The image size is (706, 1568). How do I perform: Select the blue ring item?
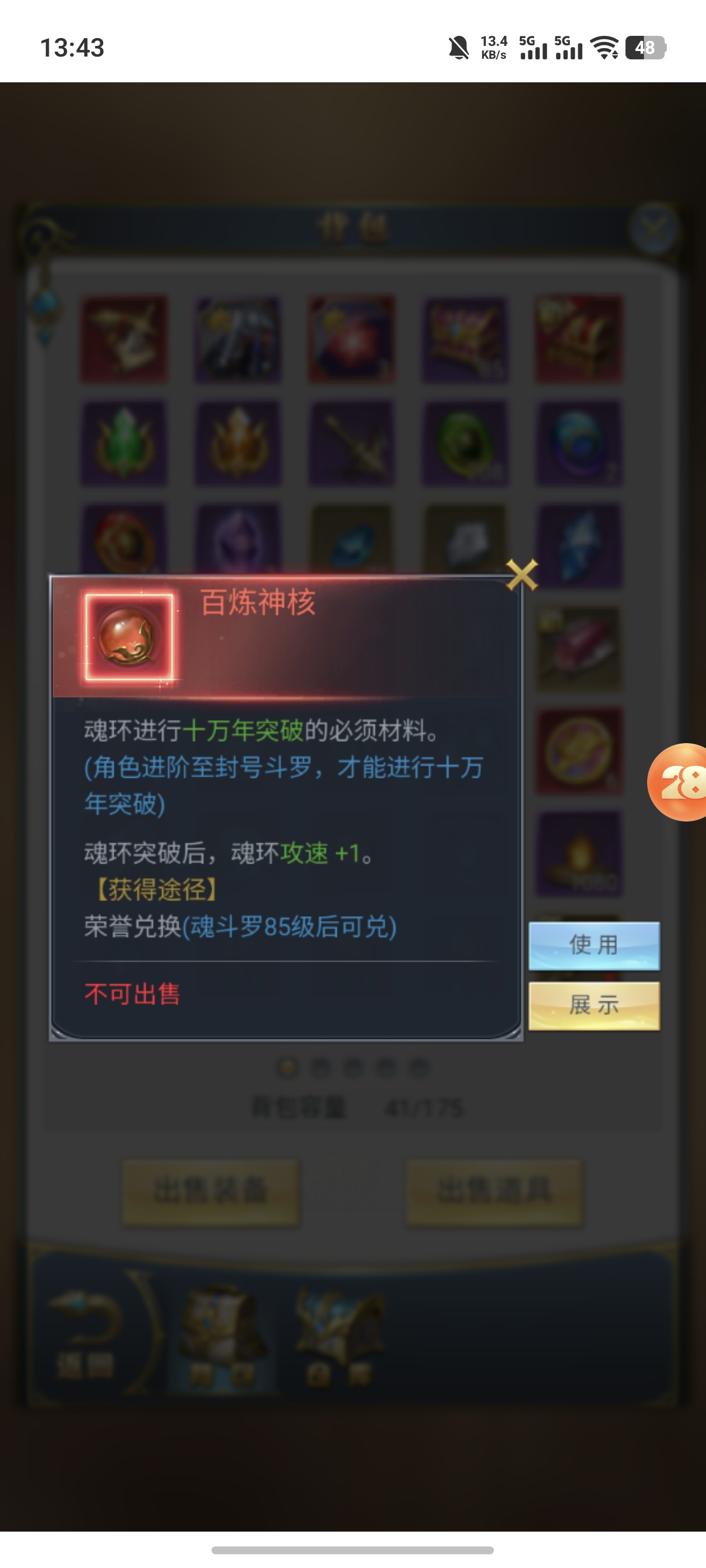pyautogui.click(x=579, y=442)
